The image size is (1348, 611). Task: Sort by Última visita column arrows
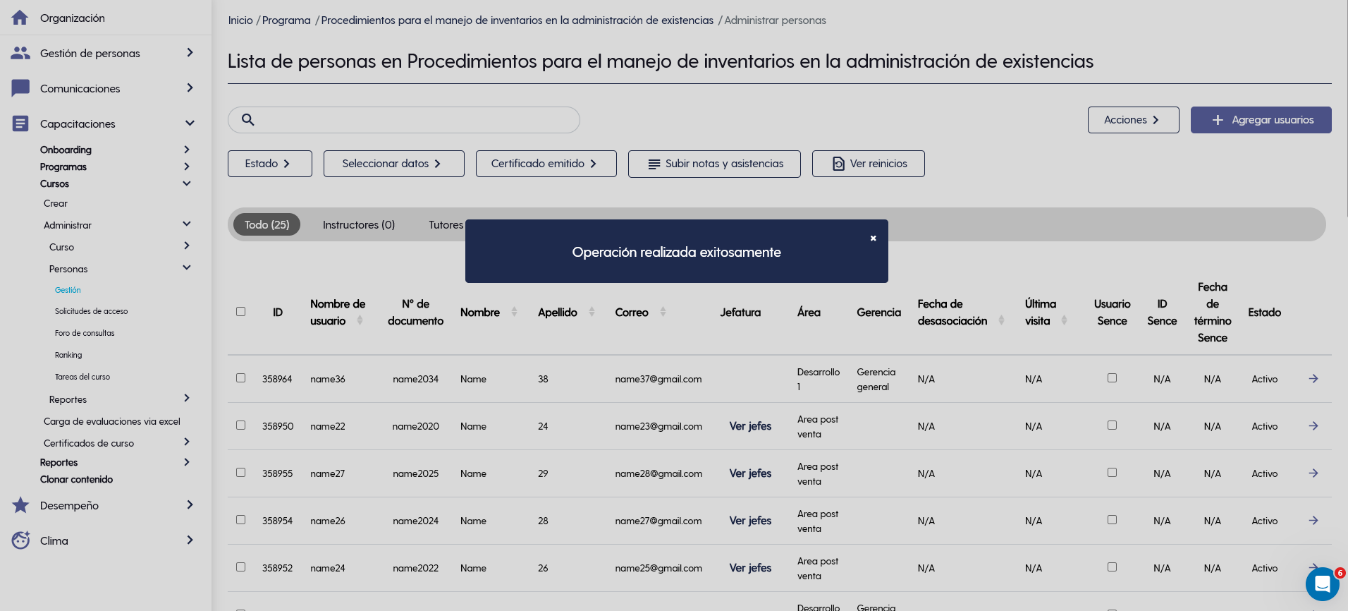(x=1066, y=321)
